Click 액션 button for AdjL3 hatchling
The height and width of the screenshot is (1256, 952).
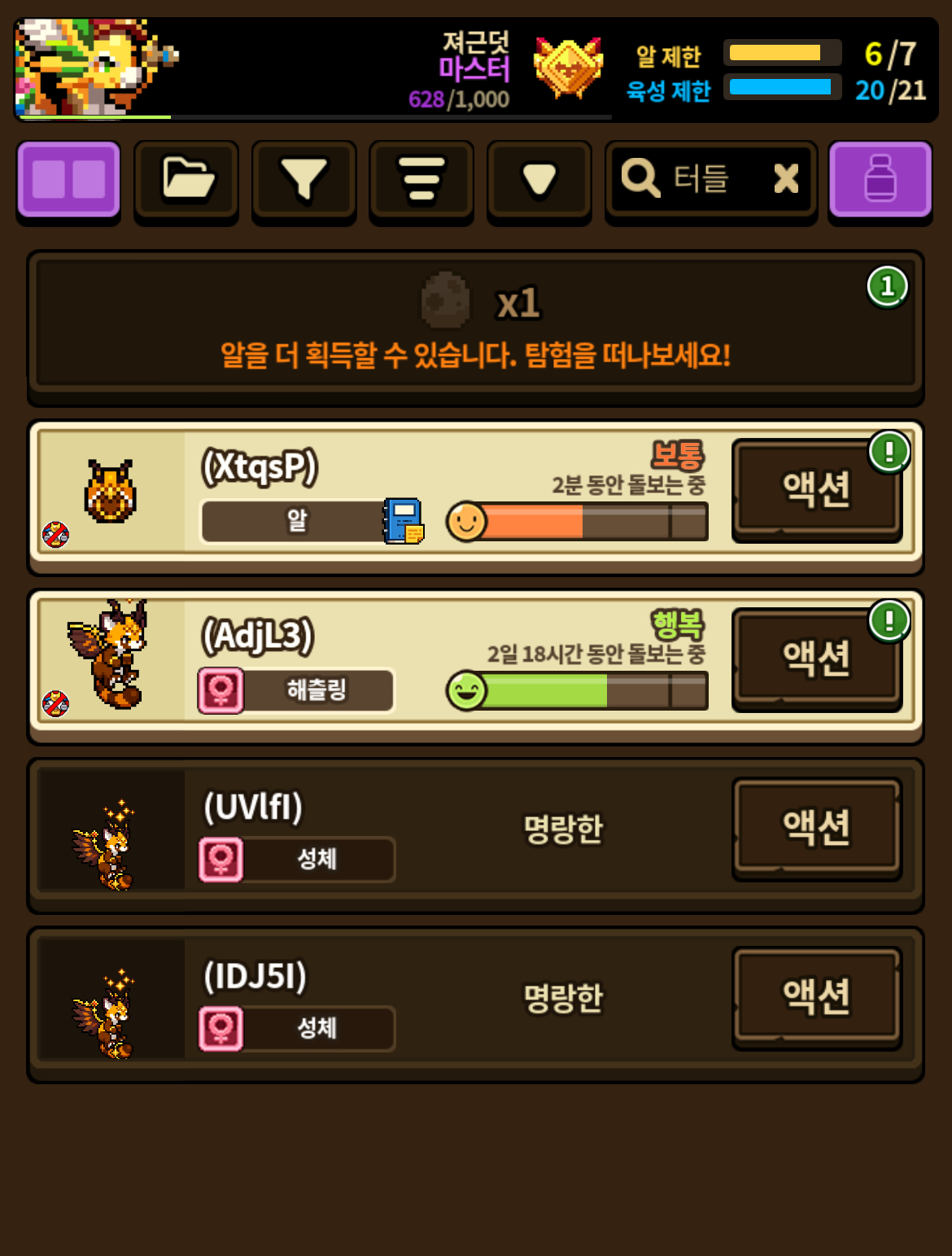(x=817, y=659)
